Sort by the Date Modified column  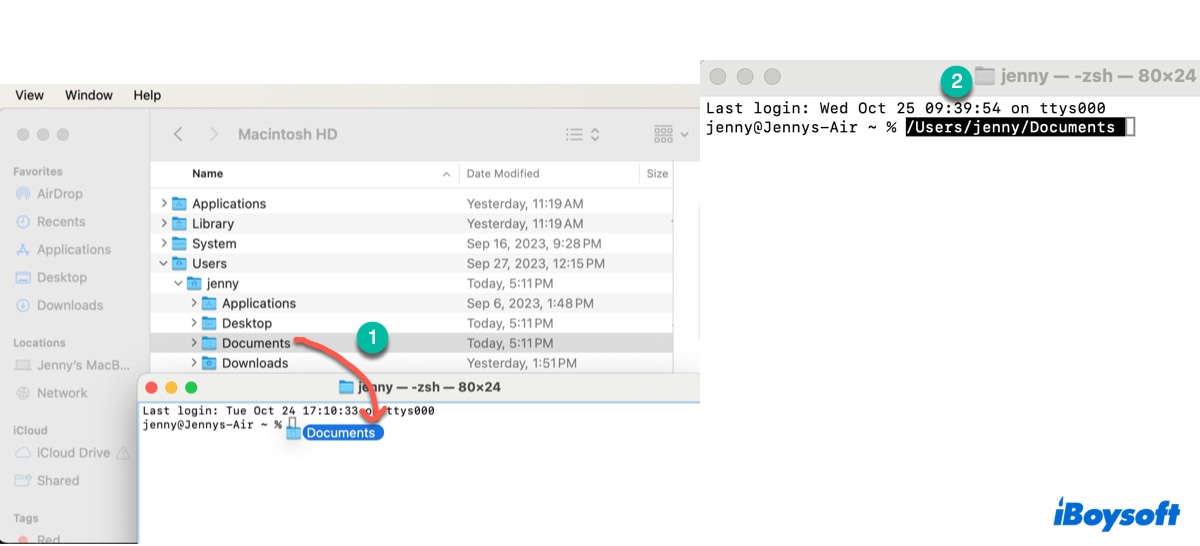click(x=503, y=174)
